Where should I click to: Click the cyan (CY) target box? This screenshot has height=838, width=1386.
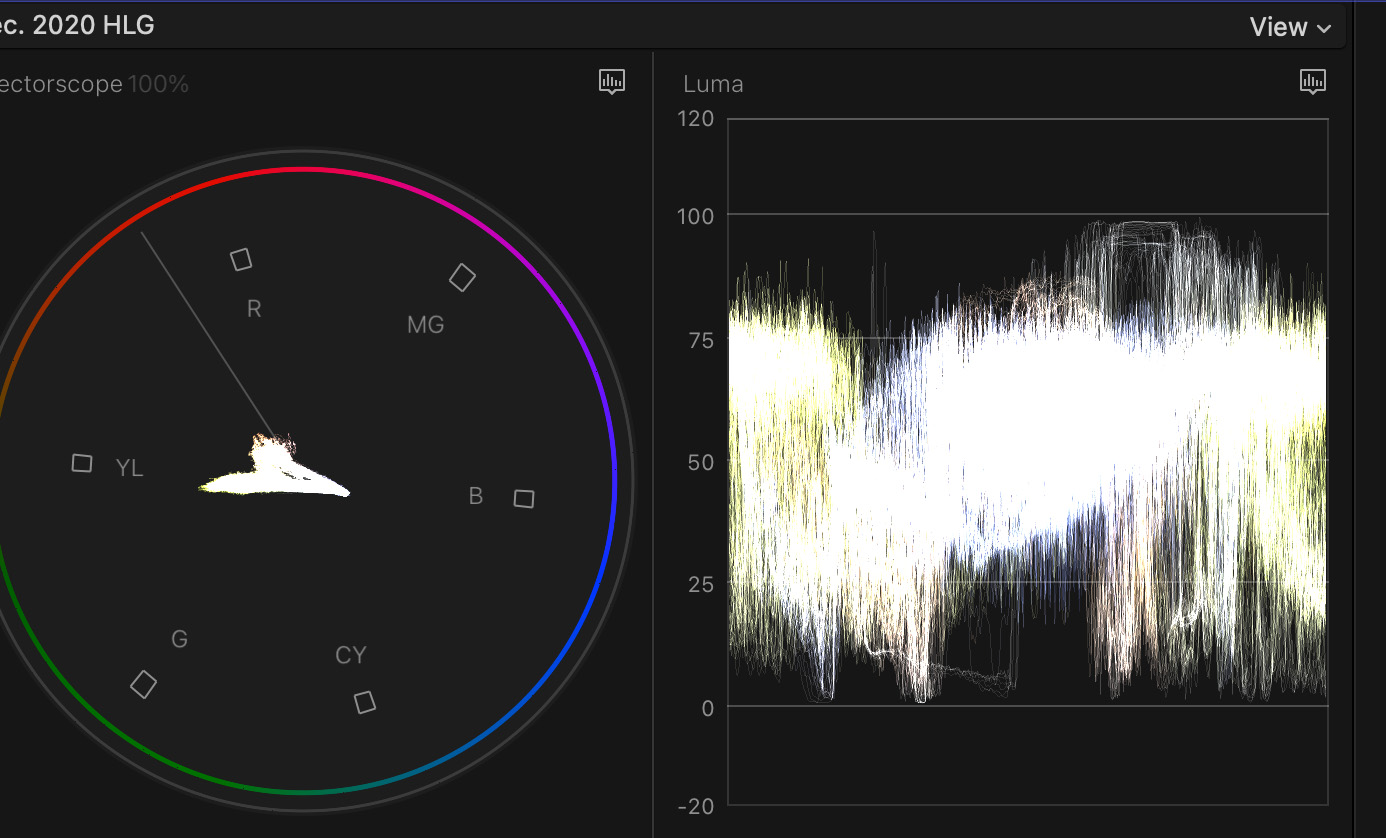point(365,702)
